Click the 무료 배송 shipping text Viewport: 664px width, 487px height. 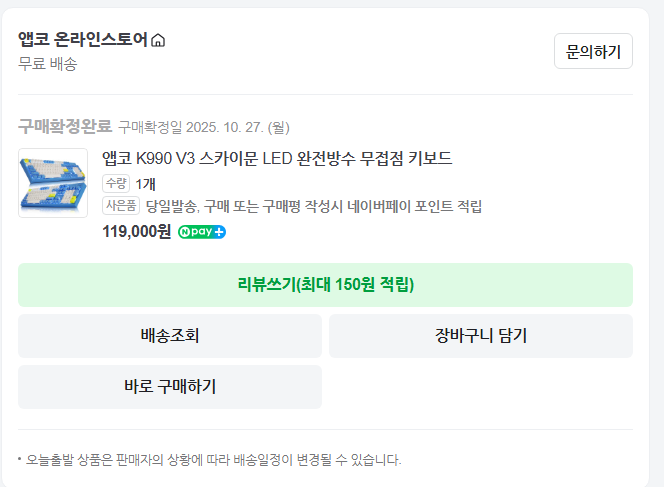click(47, 64)
